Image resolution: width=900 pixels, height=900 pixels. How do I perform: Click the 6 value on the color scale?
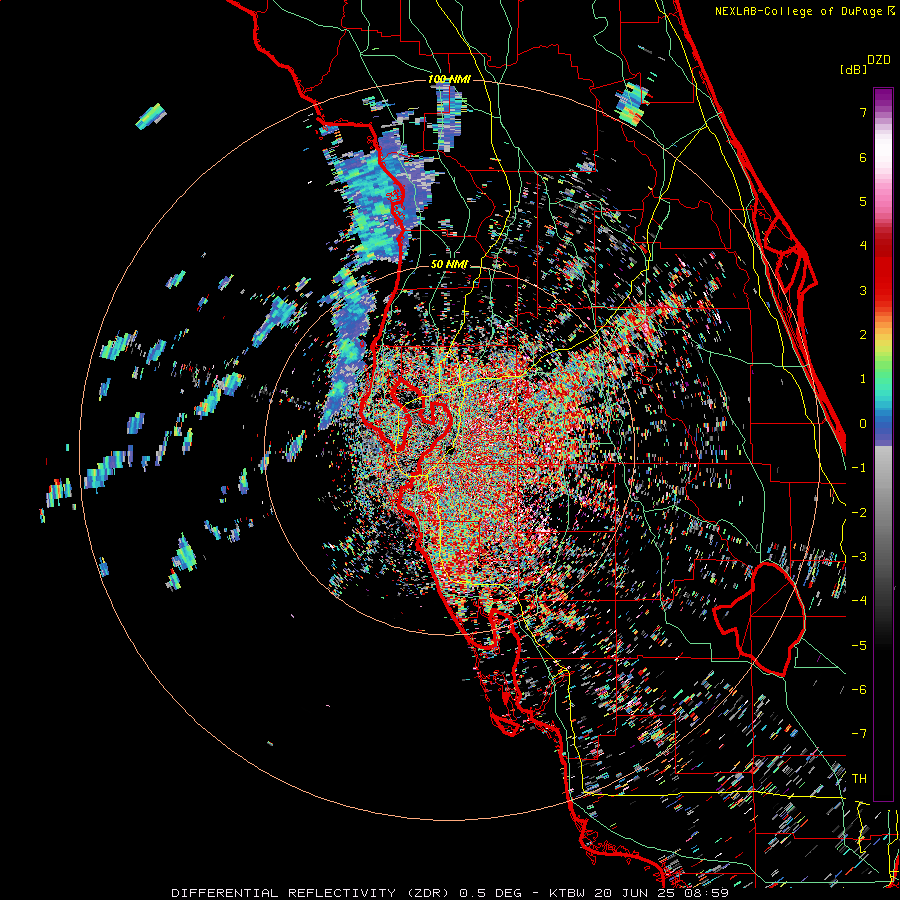pos(863,157)
